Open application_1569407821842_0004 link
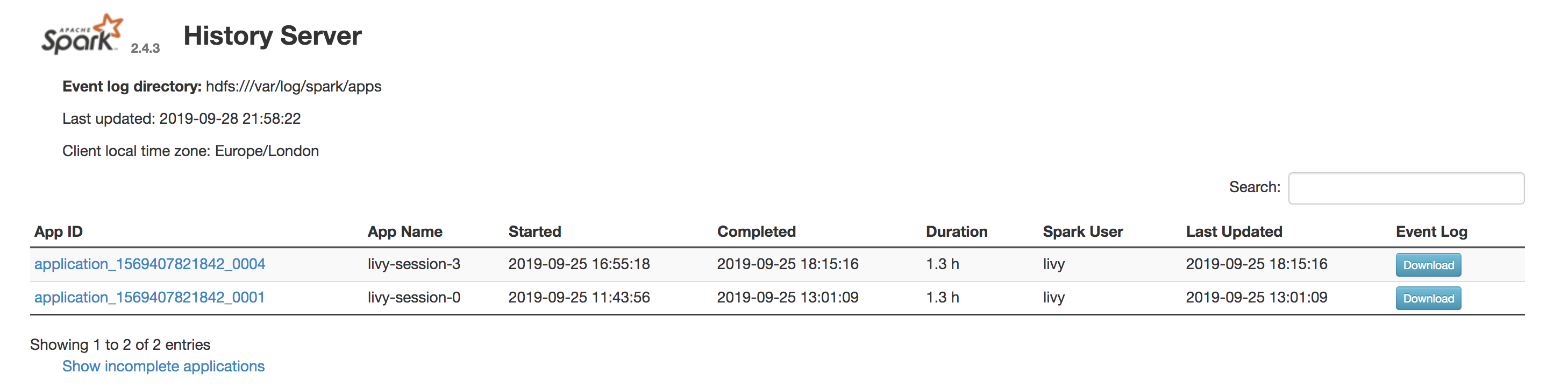The image size is (1568, 387). [x=149, y=264]
